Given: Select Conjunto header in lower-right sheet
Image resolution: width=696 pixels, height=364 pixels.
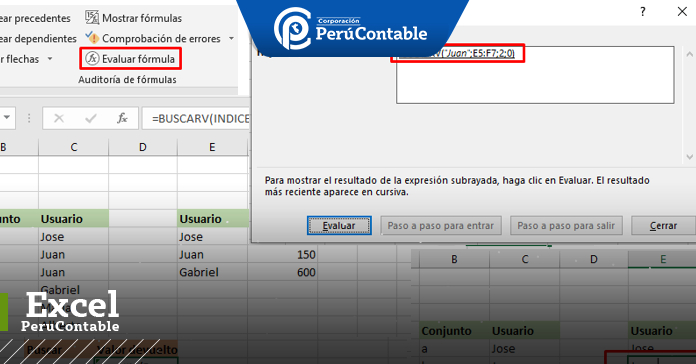Looking at the screenshot, I should [454, 331].
